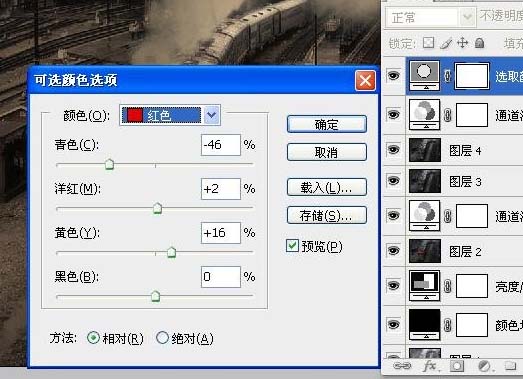Toggle visibility of 图层 3

tap(394, 181)
